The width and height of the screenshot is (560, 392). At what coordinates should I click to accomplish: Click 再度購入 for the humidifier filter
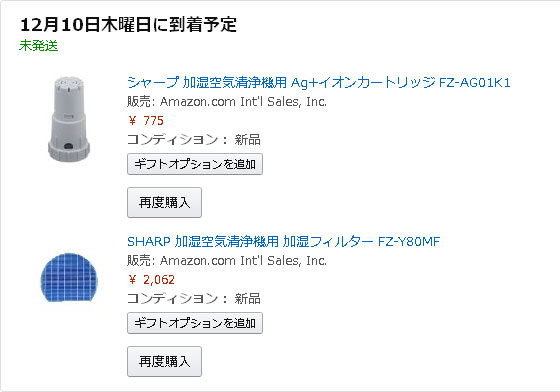(164, 361)
